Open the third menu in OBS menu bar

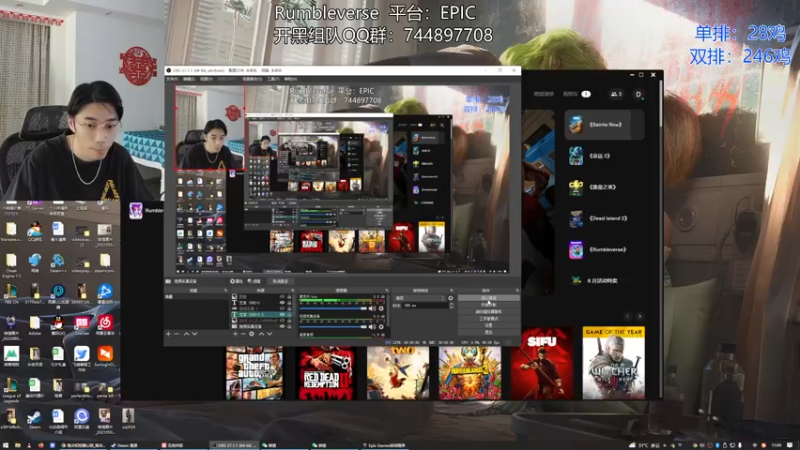point(206,79)
